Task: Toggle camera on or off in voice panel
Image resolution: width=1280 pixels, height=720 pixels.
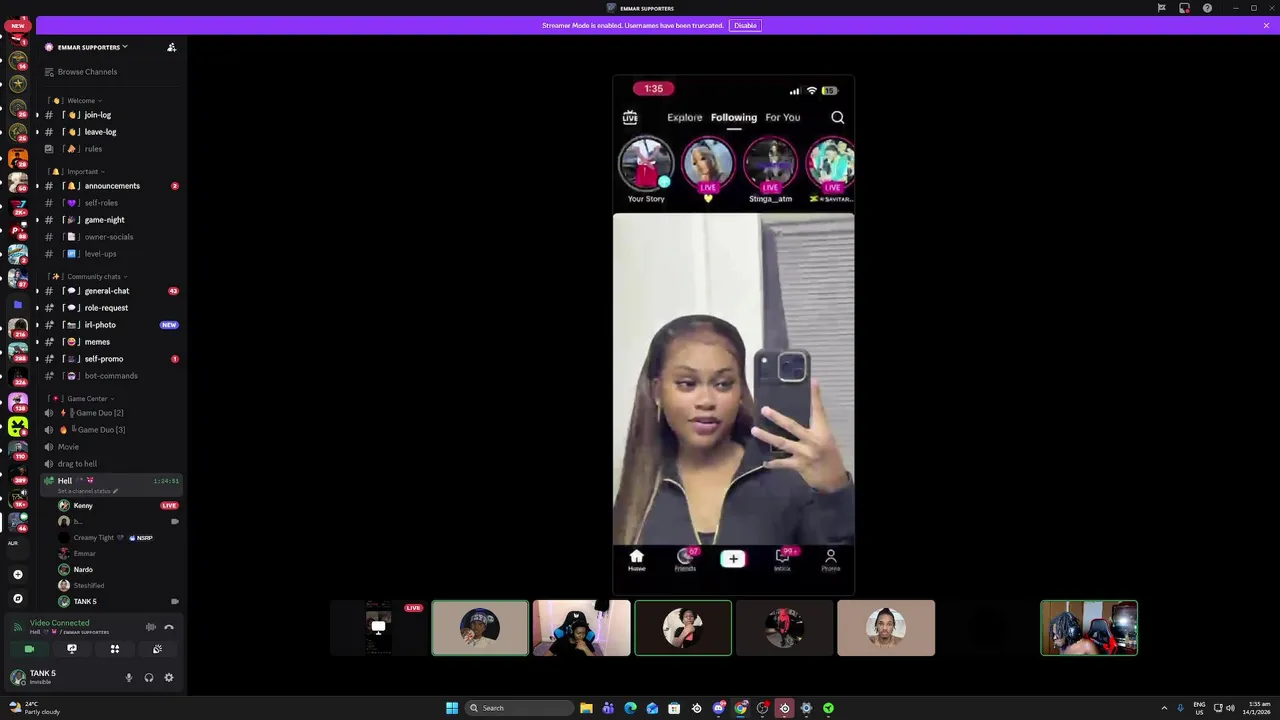Action: (29, 649)
